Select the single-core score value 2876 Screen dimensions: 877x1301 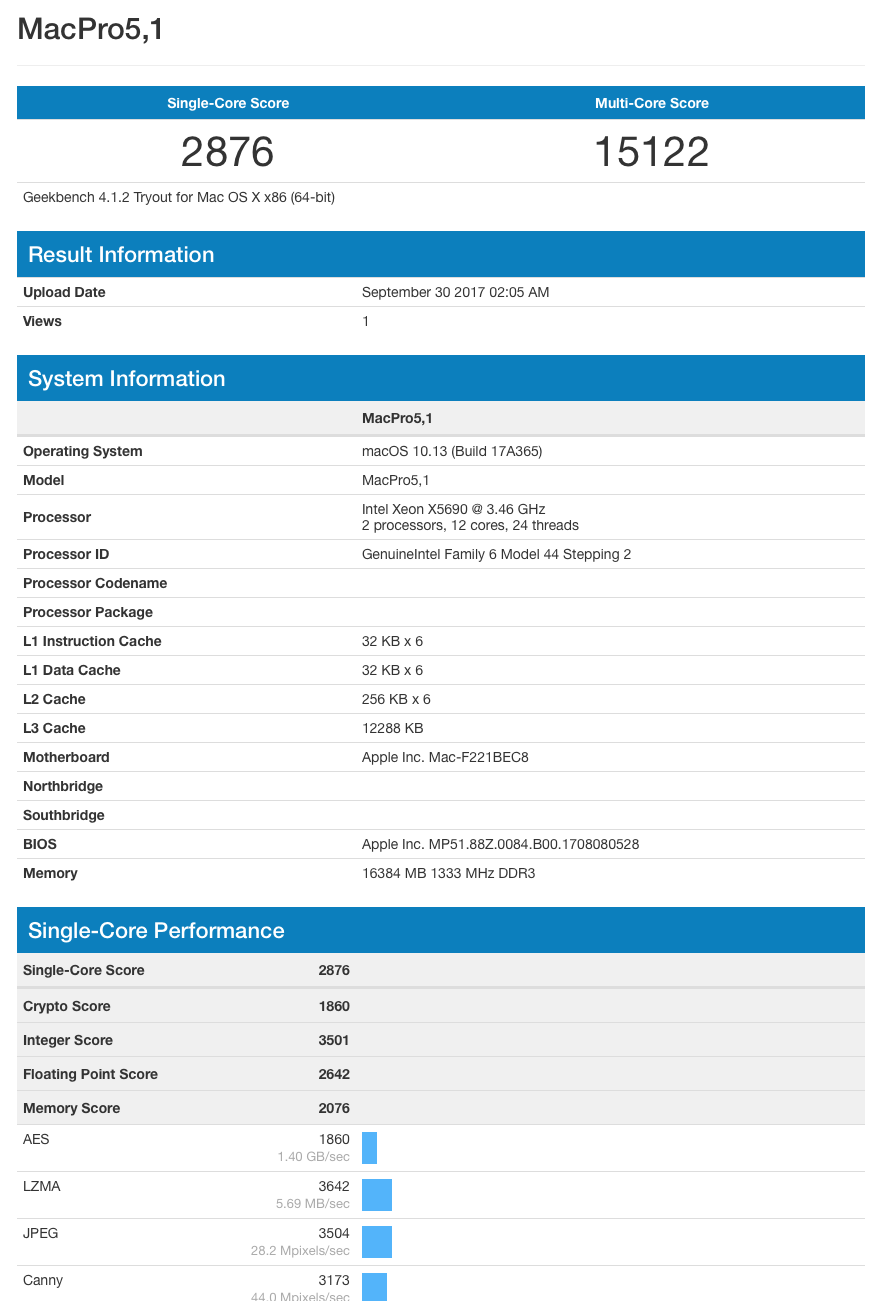pyautogui.click(x=228, y=151)
